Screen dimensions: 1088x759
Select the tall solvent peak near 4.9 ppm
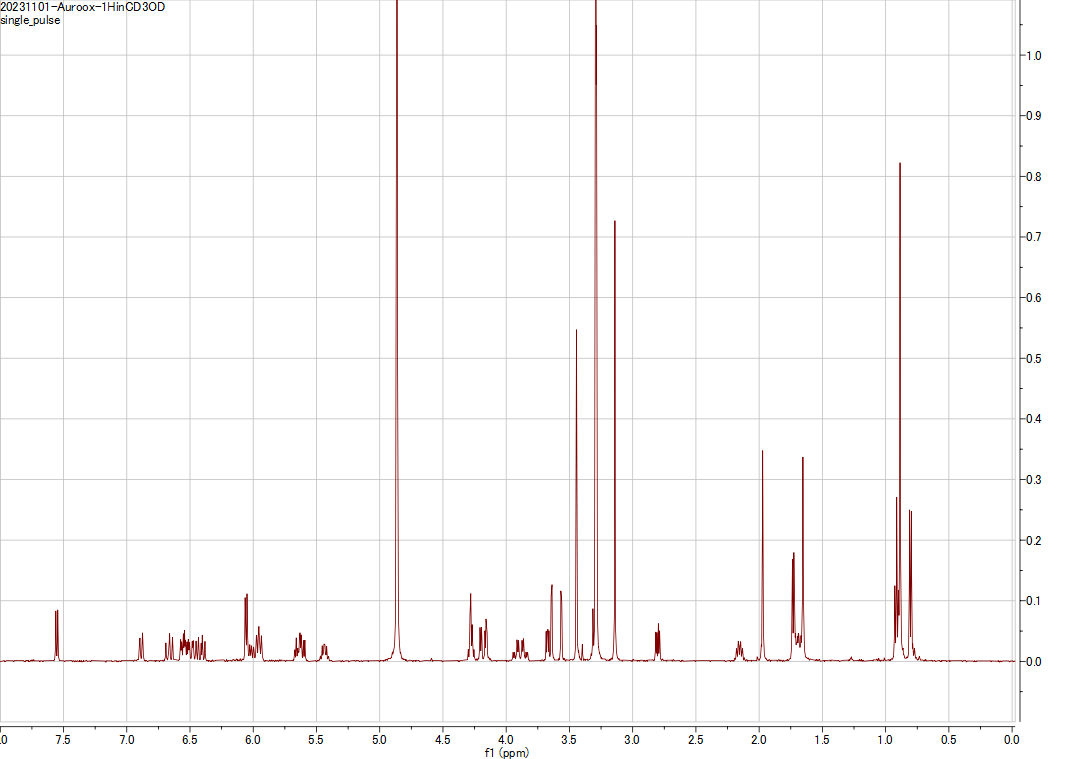[x=396, y=300]
